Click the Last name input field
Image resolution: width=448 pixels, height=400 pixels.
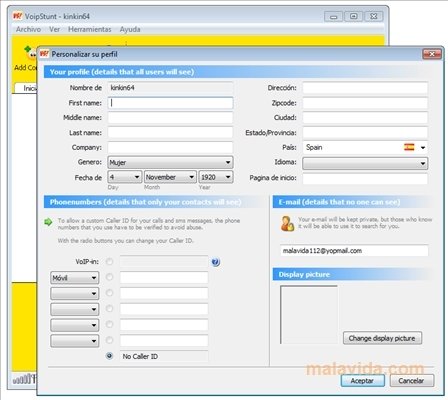tap(170, 133)
